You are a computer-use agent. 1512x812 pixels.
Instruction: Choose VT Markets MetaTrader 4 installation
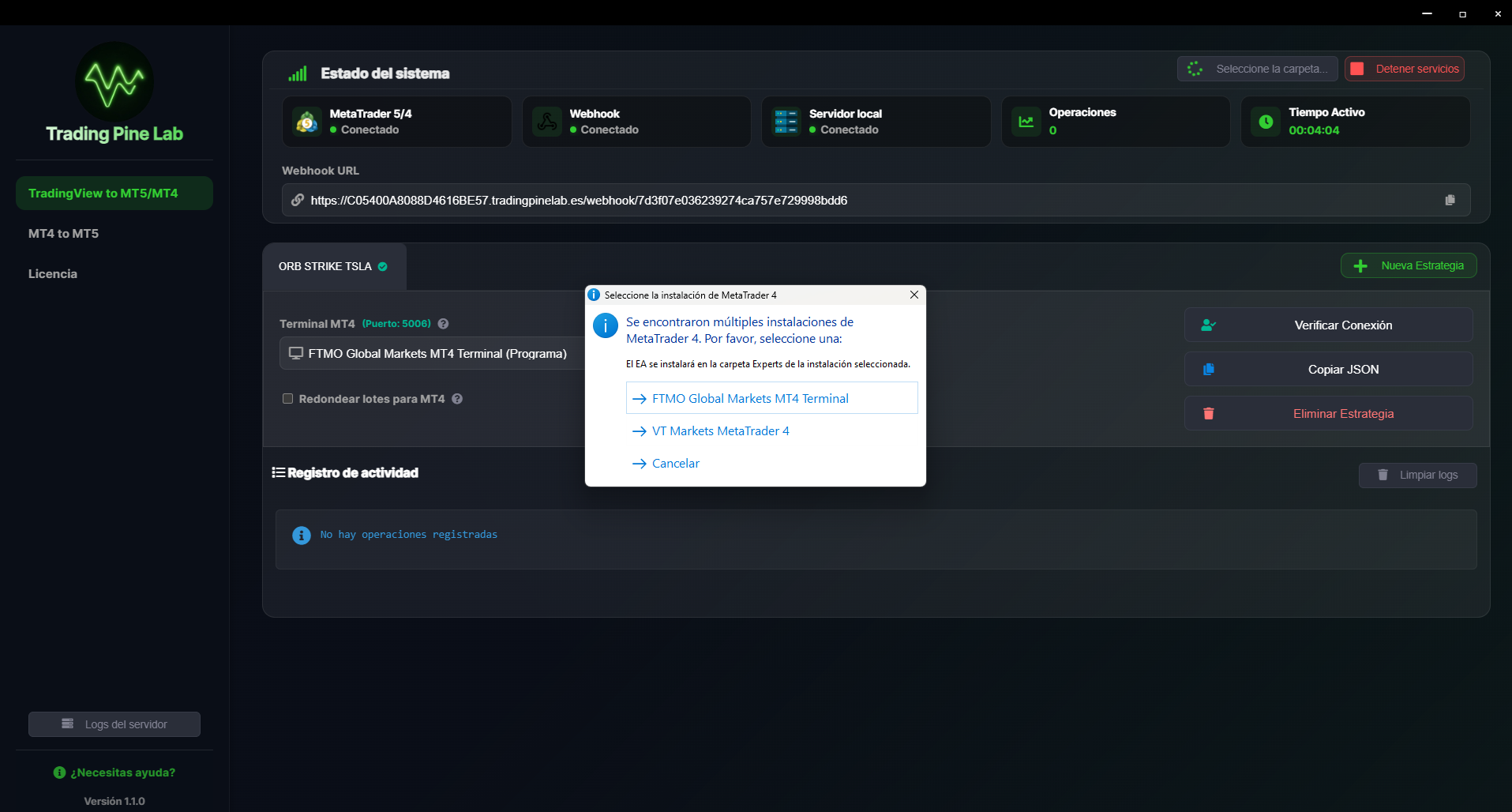[771, 430]
